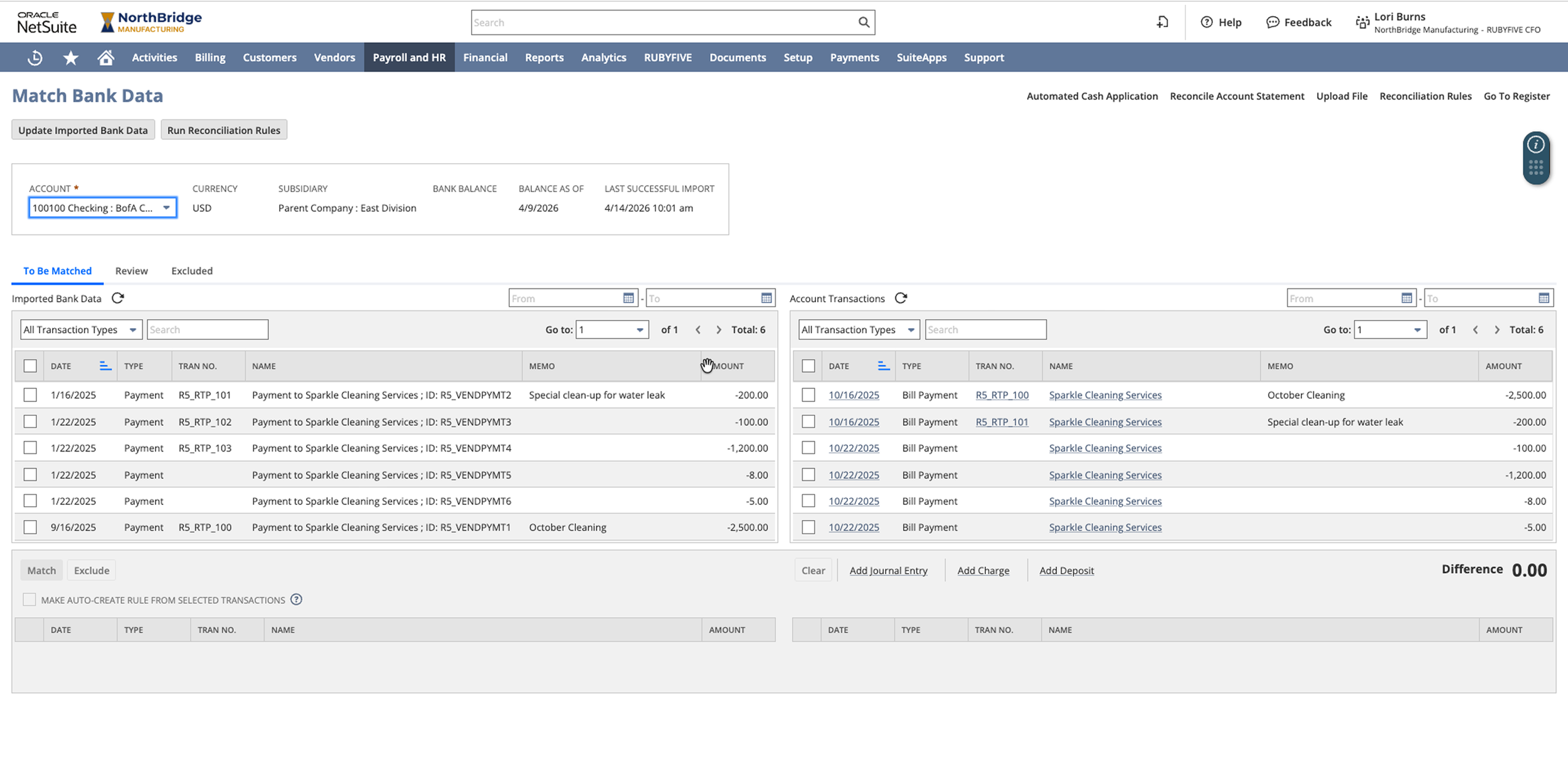Open Imported Bank Data transaction types dropdown
The width and height of the screenshot is (1568, 784).
pos(82,330)
